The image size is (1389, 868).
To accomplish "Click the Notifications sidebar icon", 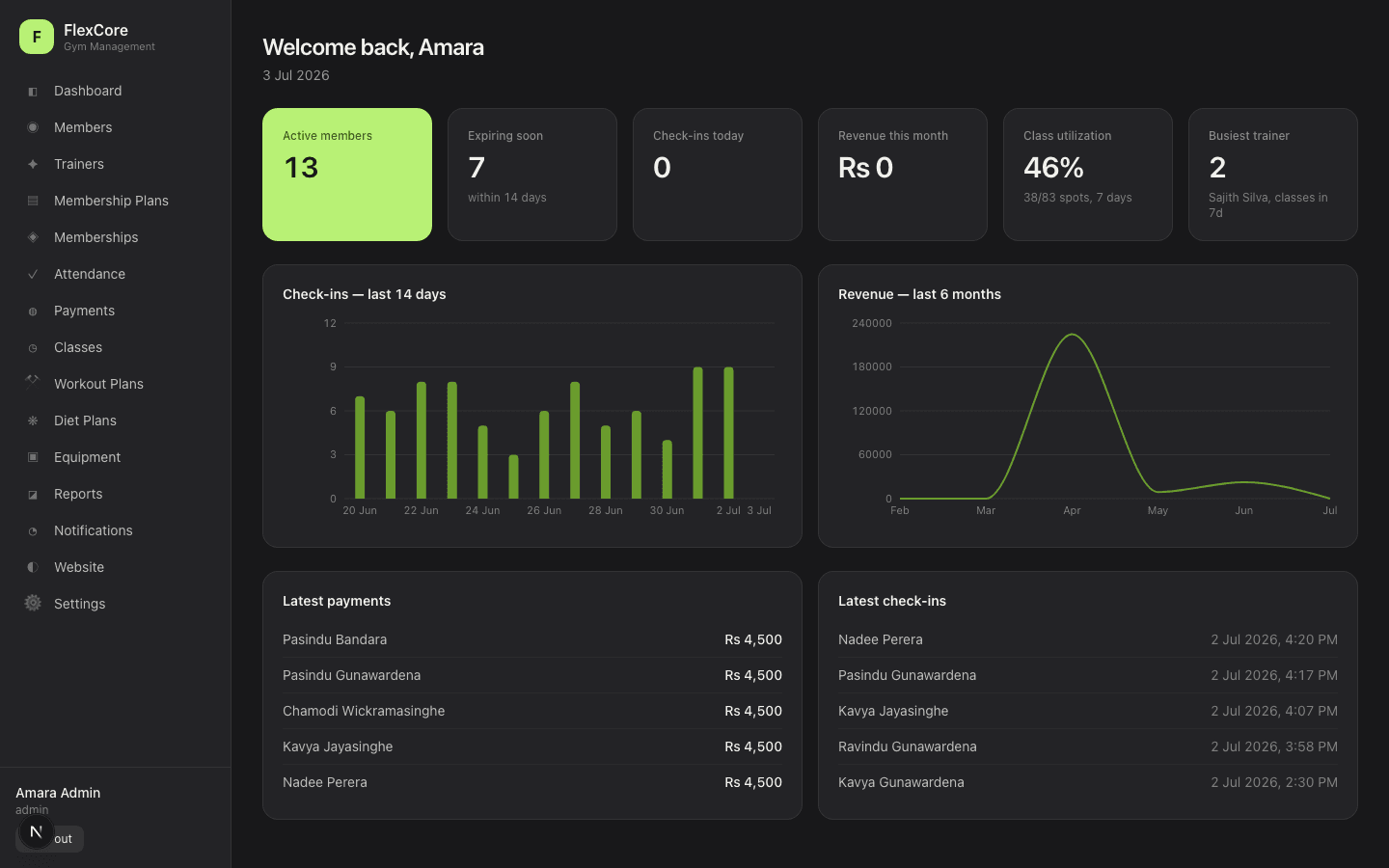I will [x=33, y=531].
